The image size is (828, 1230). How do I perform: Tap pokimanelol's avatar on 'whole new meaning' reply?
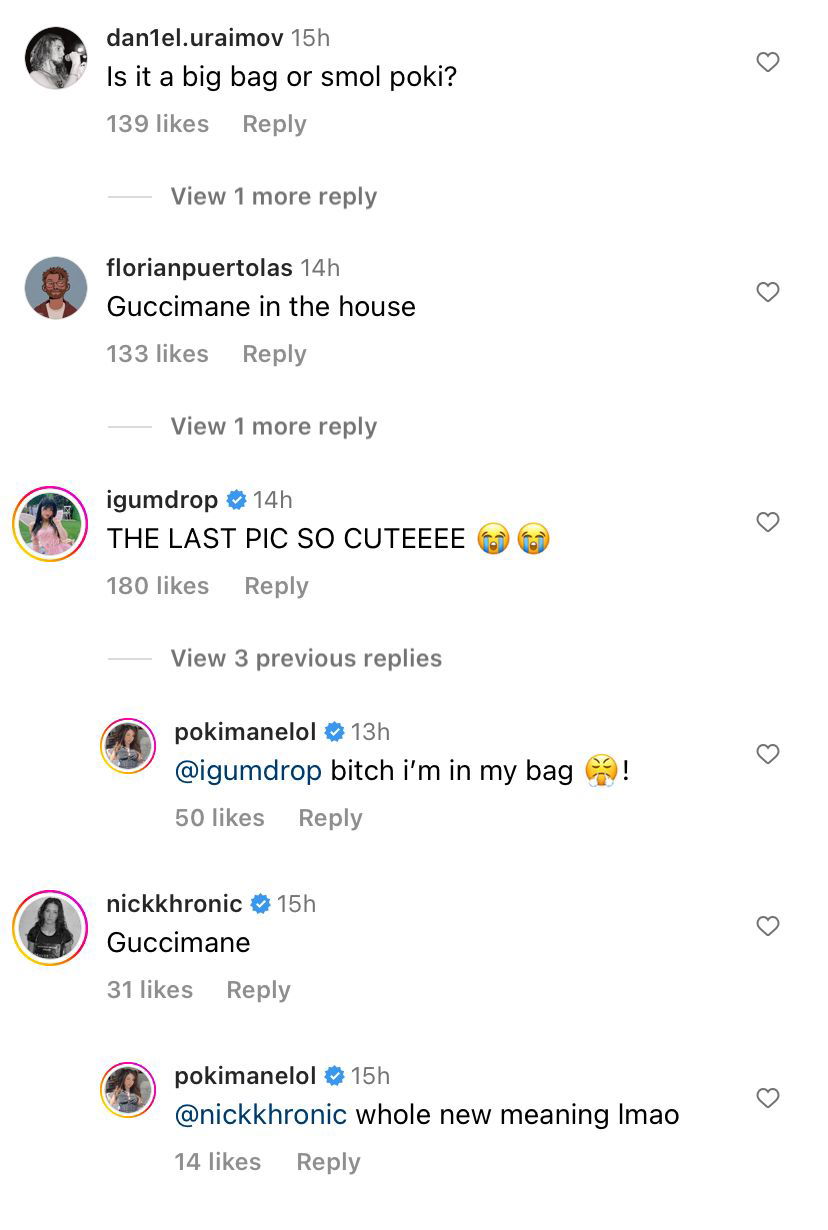[x=128, y=1090]
